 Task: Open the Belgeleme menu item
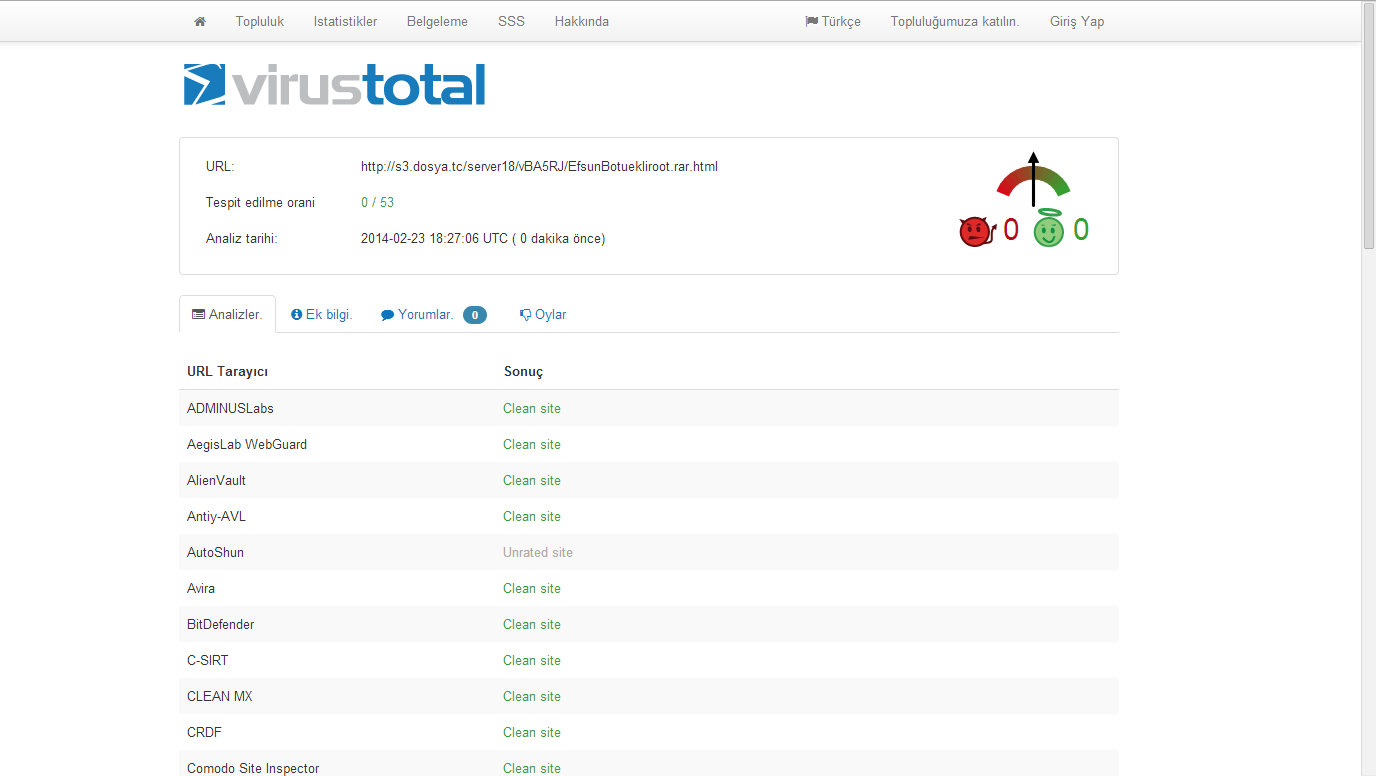437,21
